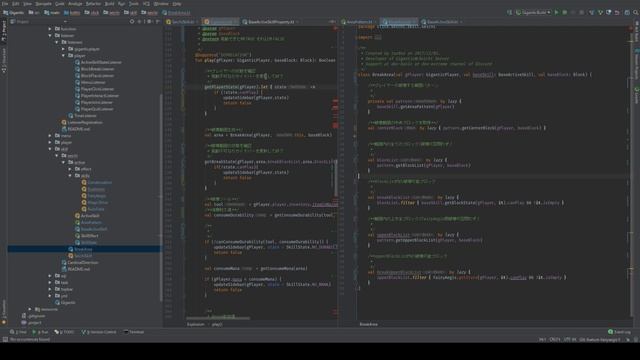Expand the toolbar folder
Viewport: 640px width, 360px height.
click(x=50, y=289)
